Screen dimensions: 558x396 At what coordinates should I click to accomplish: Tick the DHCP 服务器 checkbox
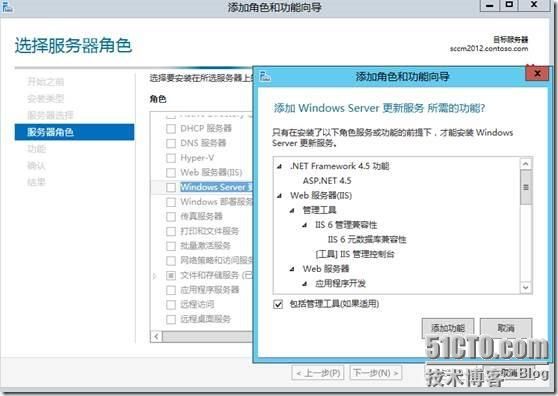[x=171, y=128]
